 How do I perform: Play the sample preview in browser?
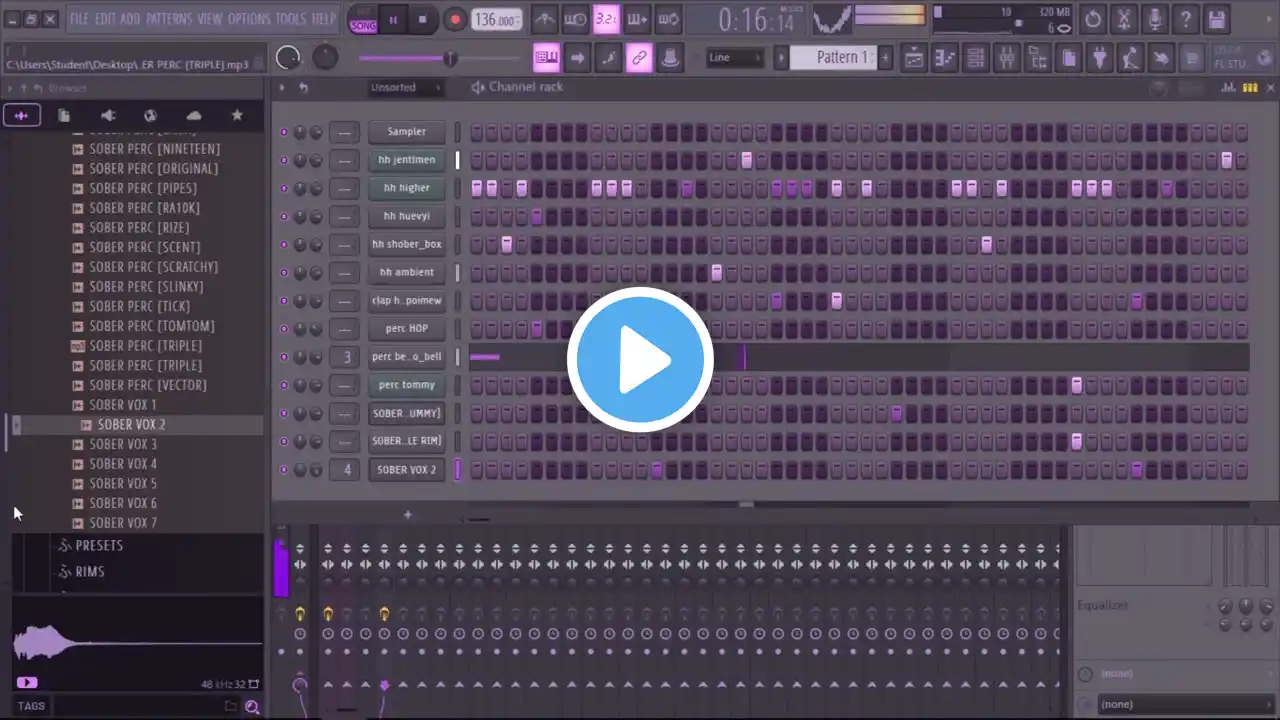(27, 683)
